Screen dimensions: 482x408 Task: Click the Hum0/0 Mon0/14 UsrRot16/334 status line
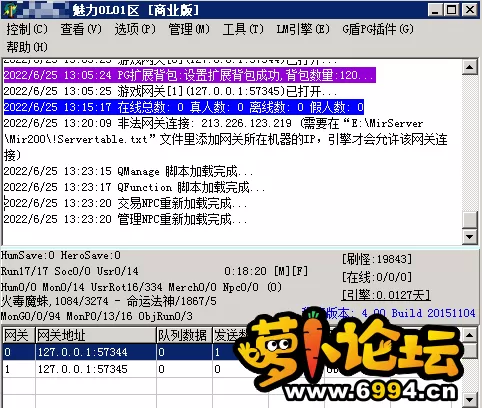tap(141, 287)
